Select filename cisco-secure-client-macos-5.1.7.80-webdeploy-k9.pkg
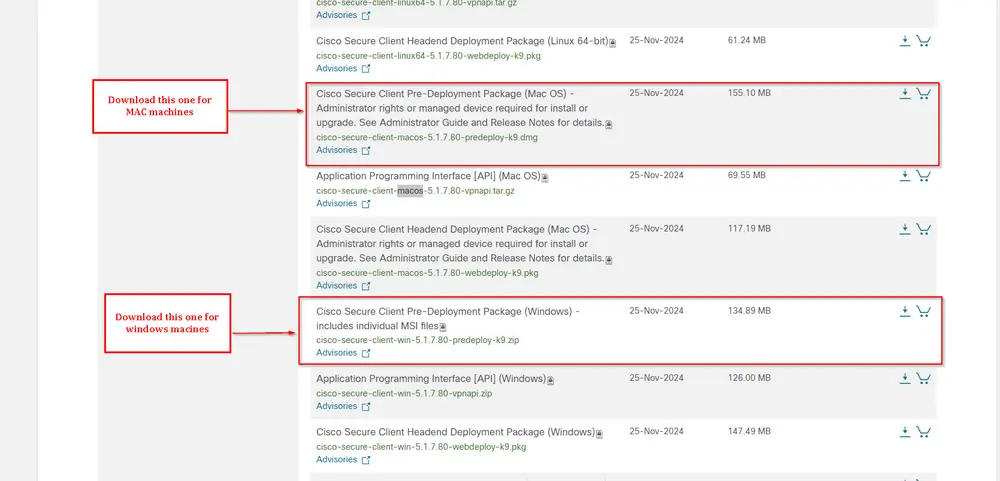The image size is (1000, 481). coord(427,273)
